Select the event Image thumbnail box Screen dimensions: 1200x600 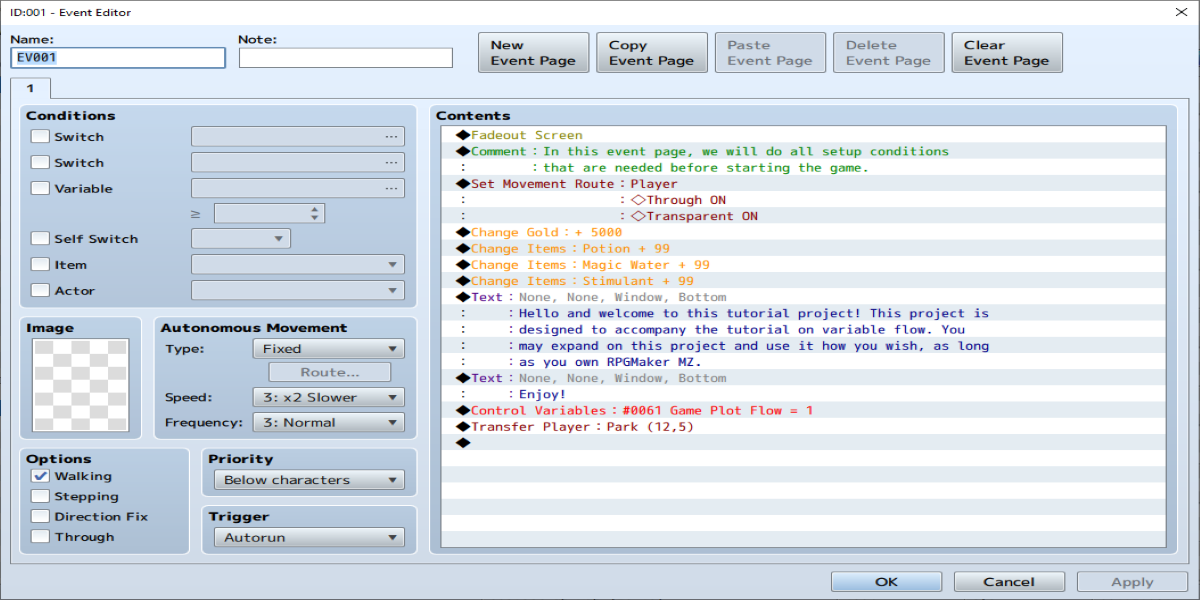[x=81, y=387]
